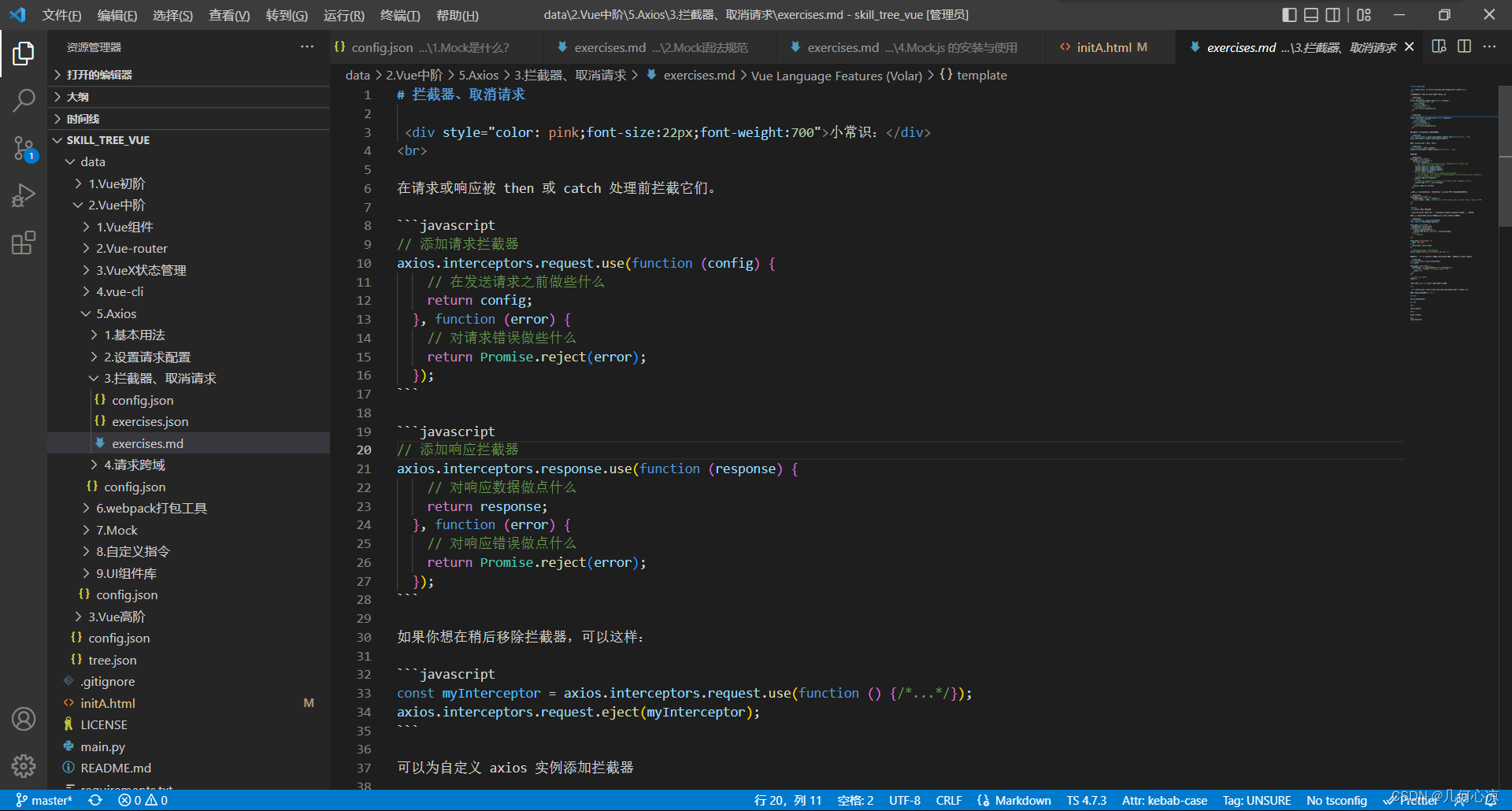Open exercises.json in file tree
Screen dimensions: 1512x811
click(x=189, y=421)
